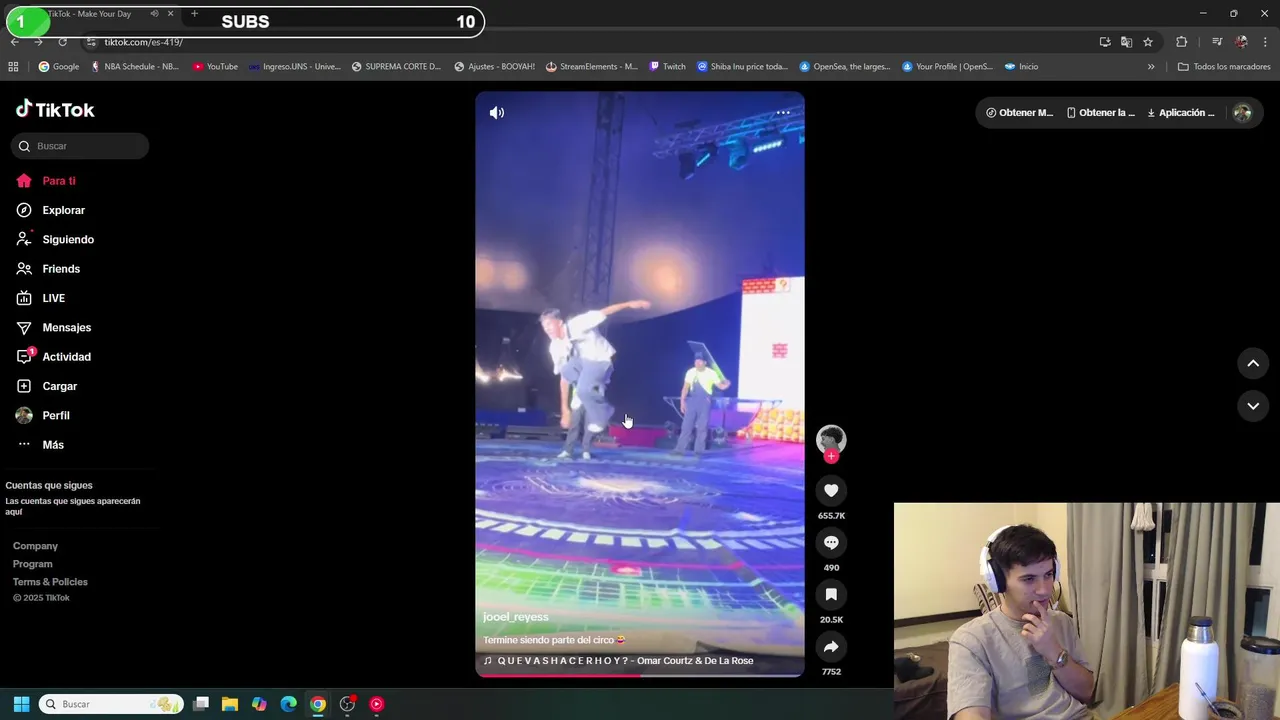Image resolution: width=1280 pixels, height=720 pixels.
Task: Click the Aplicación download button
Action: (1181, 113)
